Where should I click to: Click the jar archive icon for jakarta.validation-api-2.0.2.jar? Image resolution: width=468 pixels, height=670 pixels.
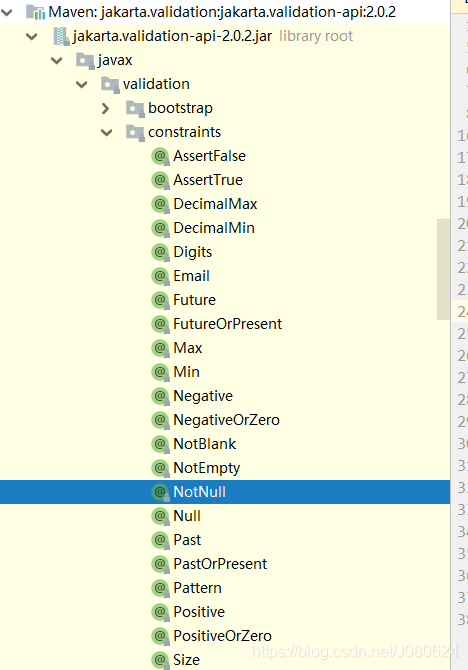61,36
